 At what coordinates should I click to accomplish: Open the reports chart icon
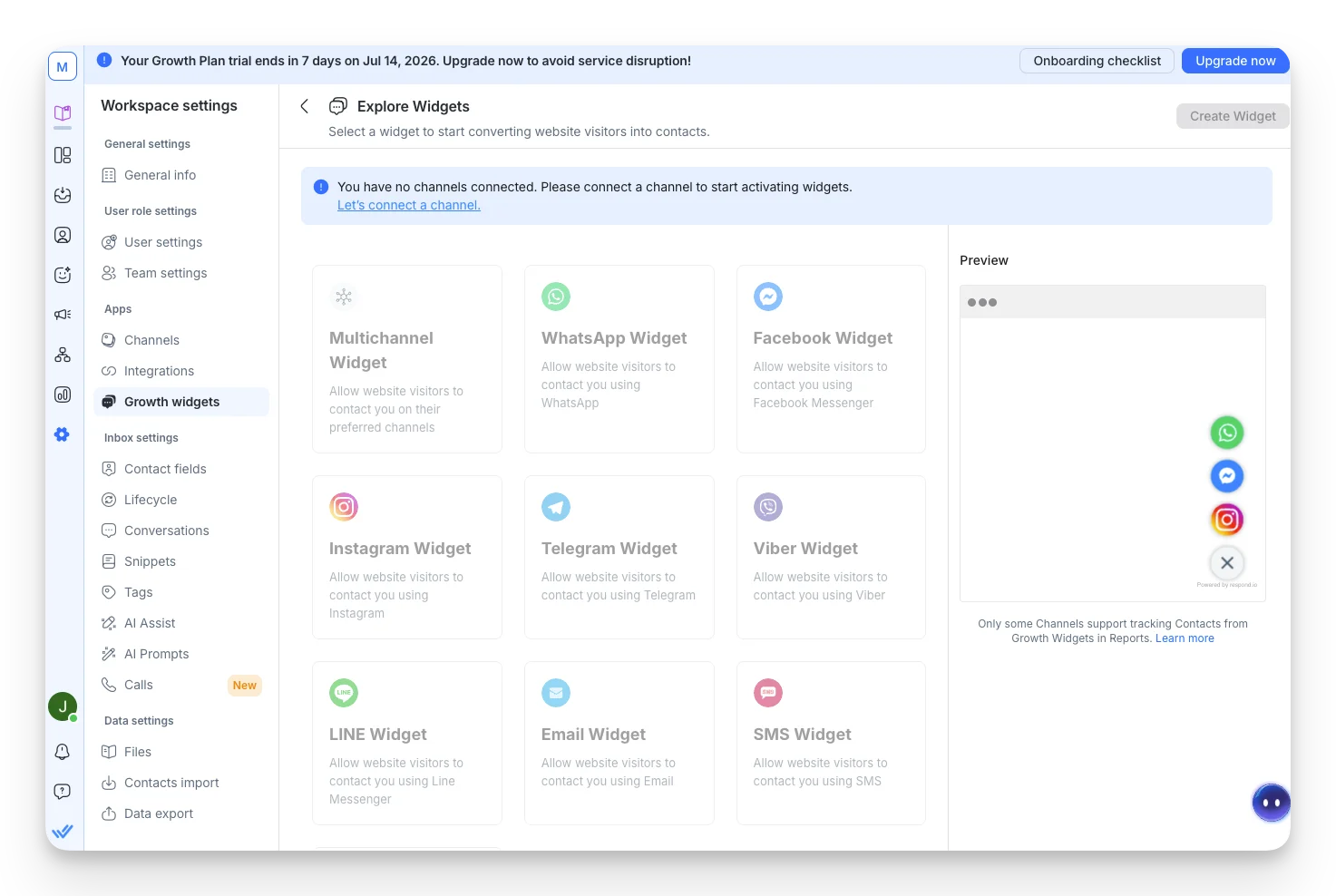coord(63,394)
